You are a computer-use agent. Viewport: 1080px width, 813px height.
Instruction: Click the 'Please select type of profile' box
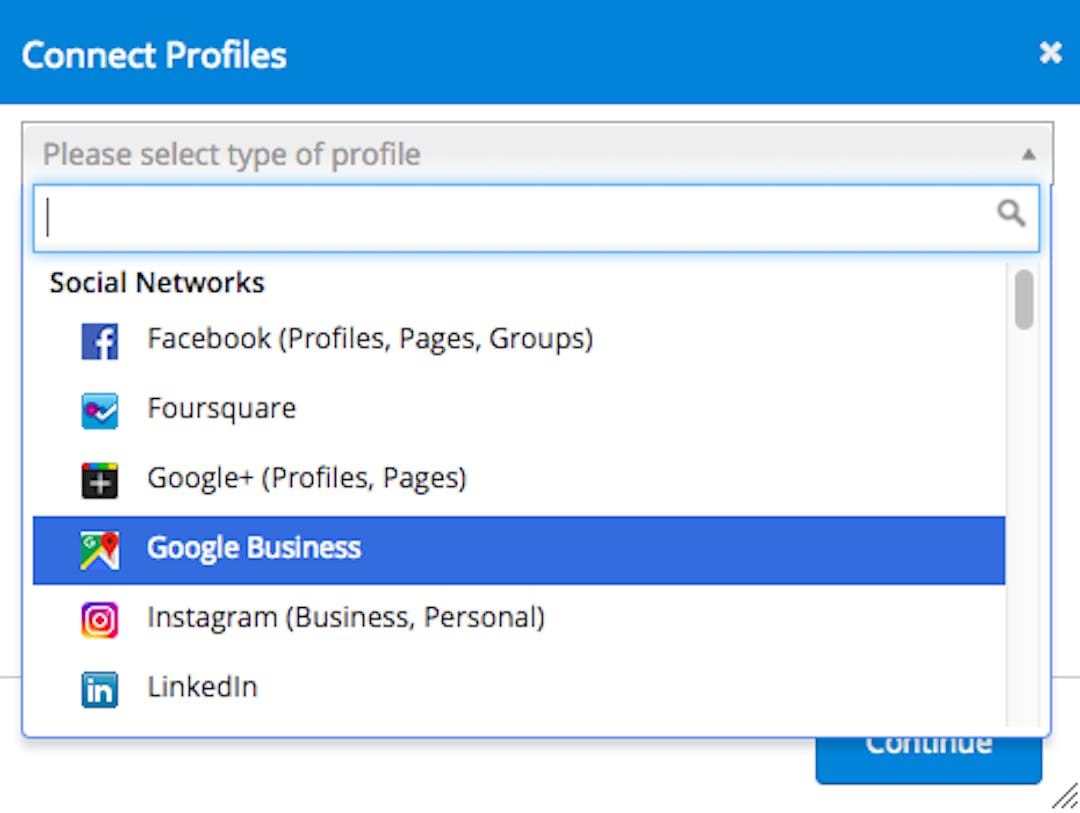point(537,154)
